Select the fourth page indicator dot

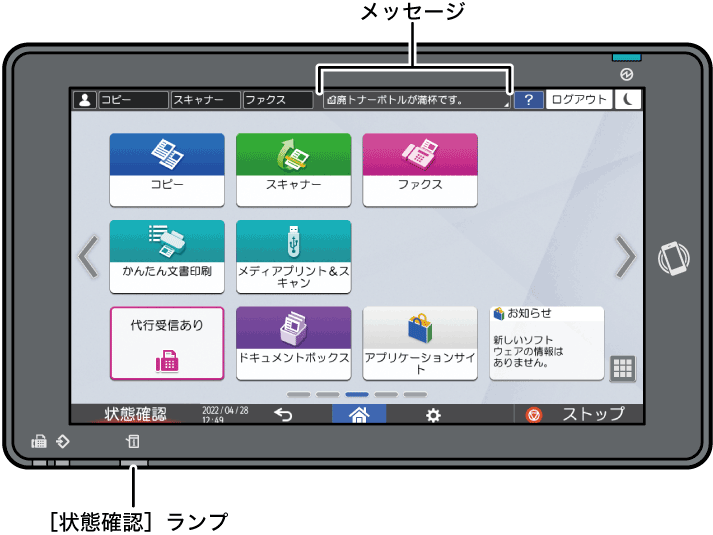pyautogui.click(x=386, y=394)
